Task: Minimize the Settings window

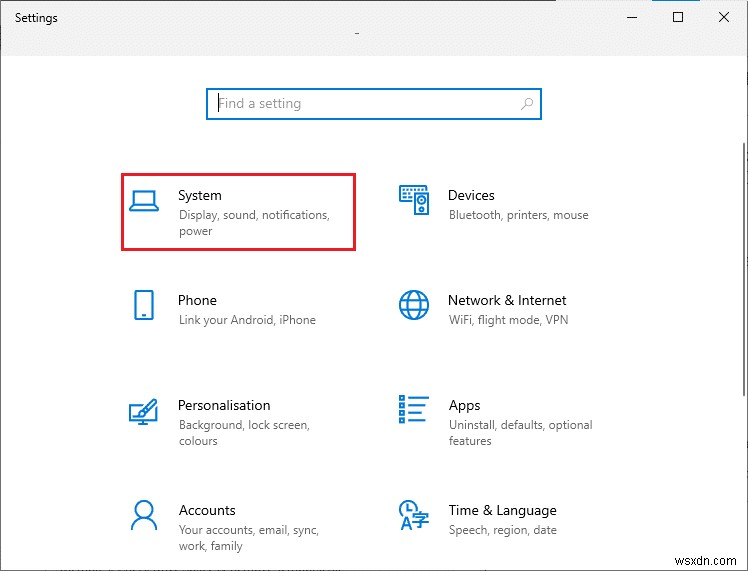Action: tap(632, 18)
